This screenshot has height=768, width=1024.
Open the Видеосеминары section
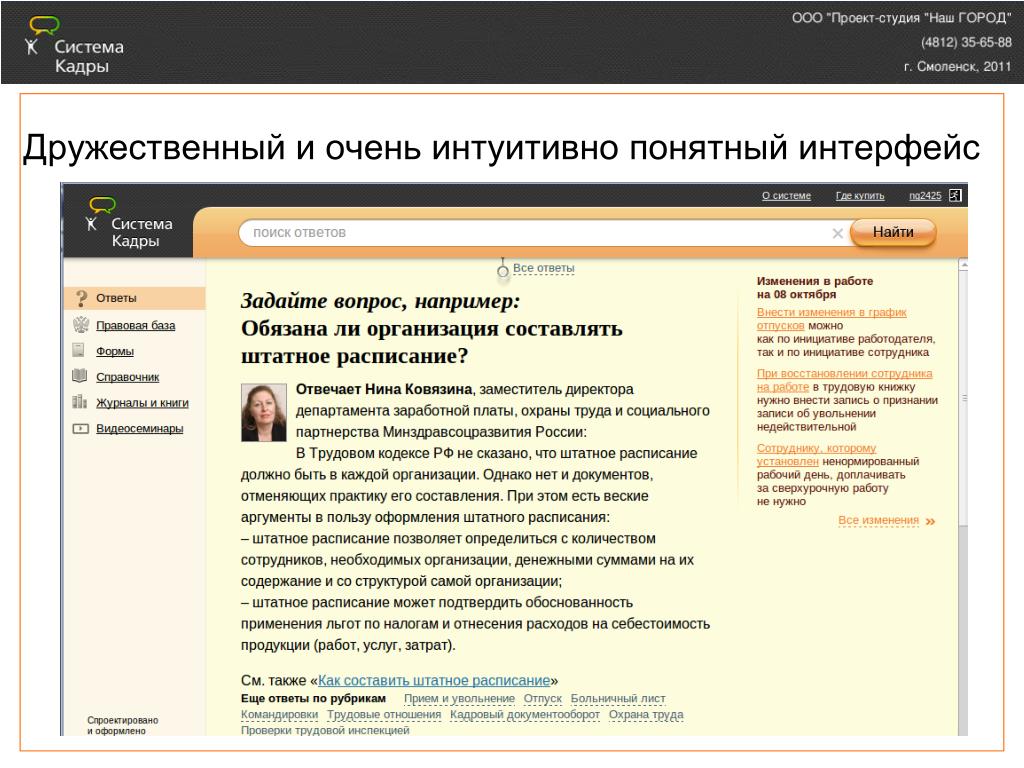[139, 428]
